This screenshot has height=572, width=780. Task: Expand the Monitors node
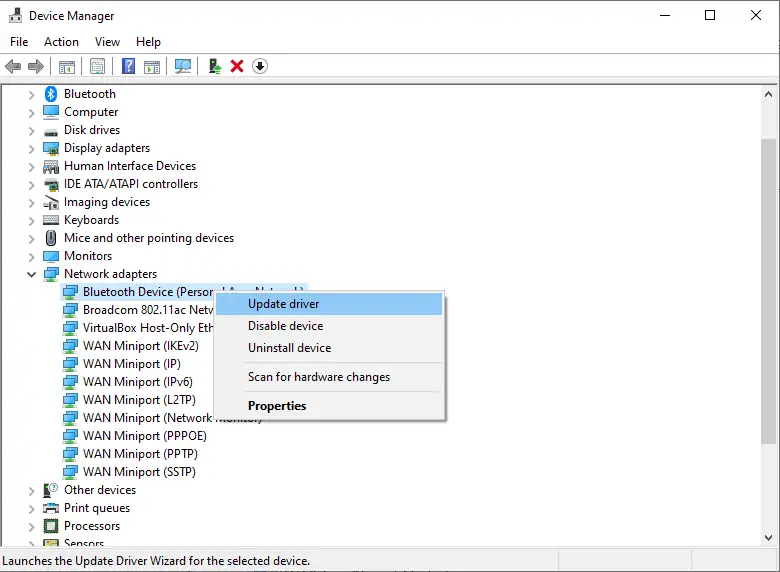[31, 257]
